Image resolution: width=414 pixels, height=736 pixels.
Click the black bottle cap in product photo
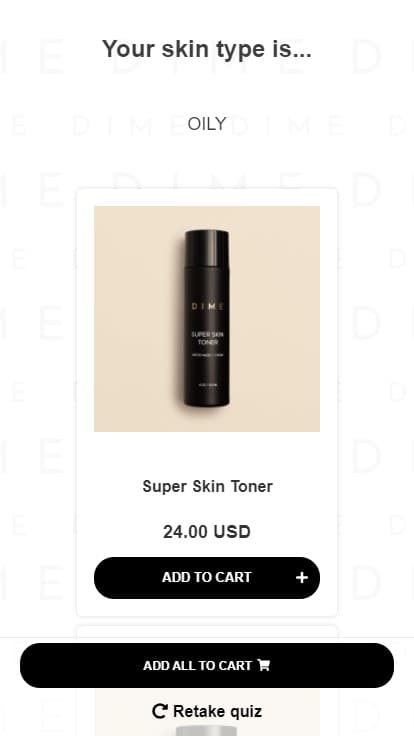pyautogui.click(x=207, y=248)
